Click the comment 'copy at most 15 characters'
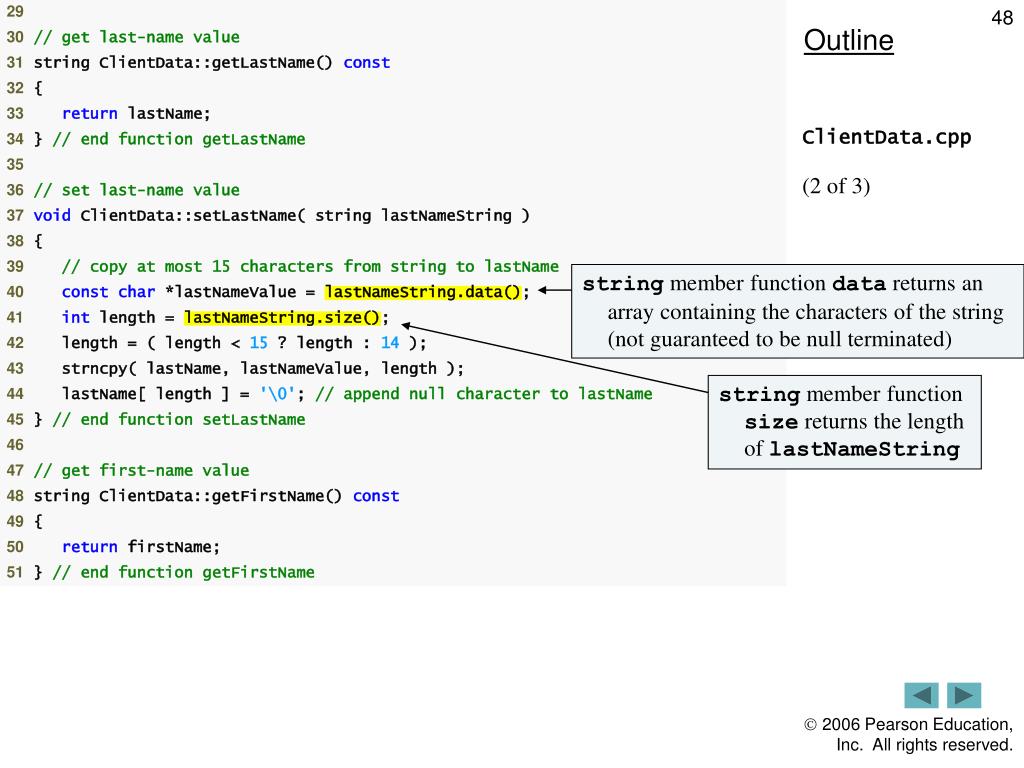This screenshot has width=1024, height=768. 310,266
